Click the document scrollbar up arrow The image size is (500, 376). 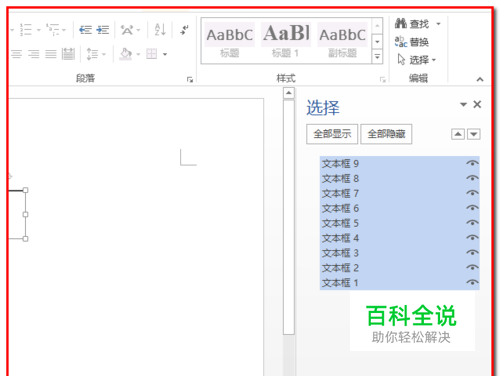point(289,93)
